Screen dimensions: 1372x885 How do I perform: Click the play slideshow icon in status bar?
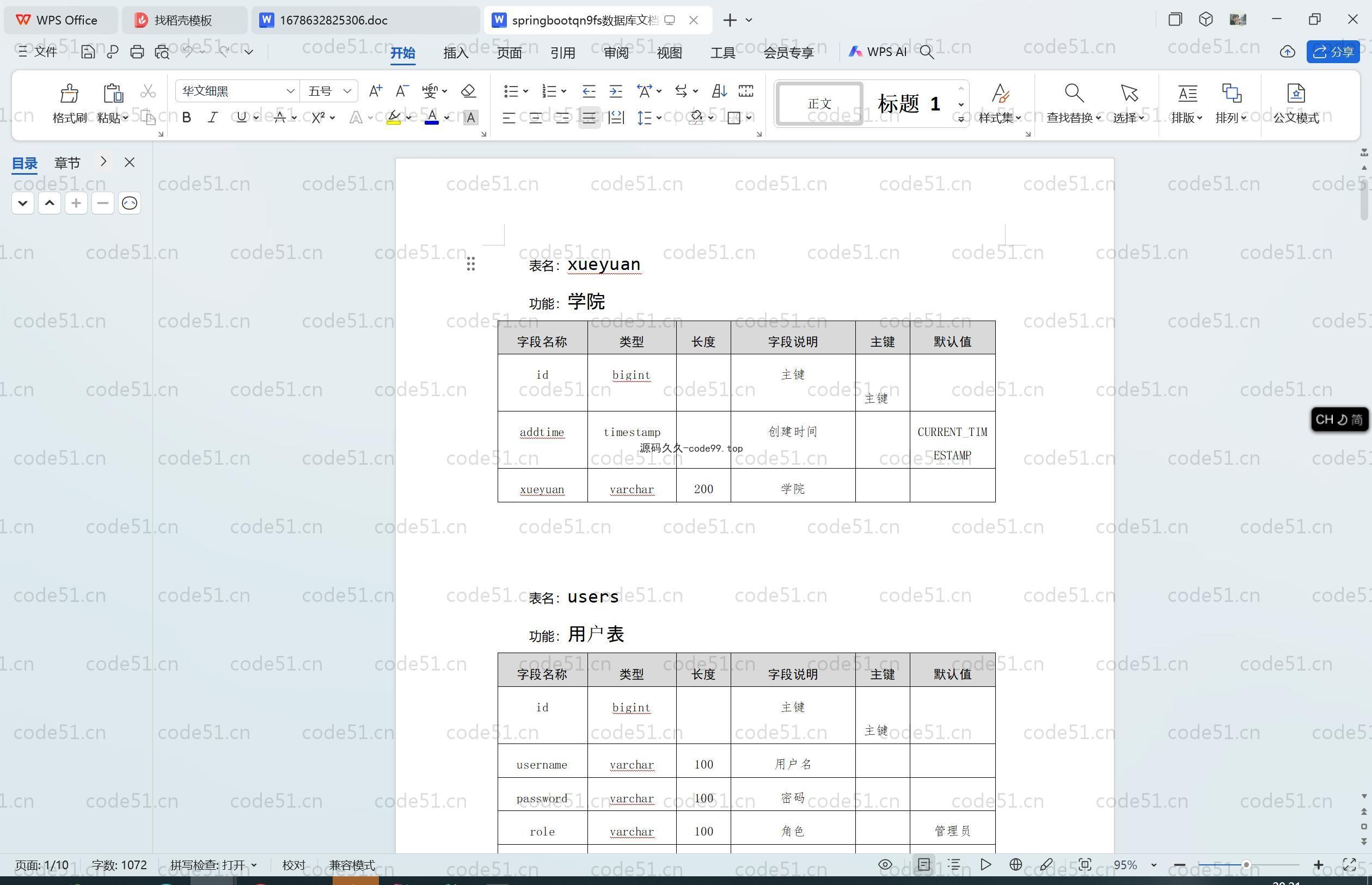pyautogui.click(x=985, y=864)
